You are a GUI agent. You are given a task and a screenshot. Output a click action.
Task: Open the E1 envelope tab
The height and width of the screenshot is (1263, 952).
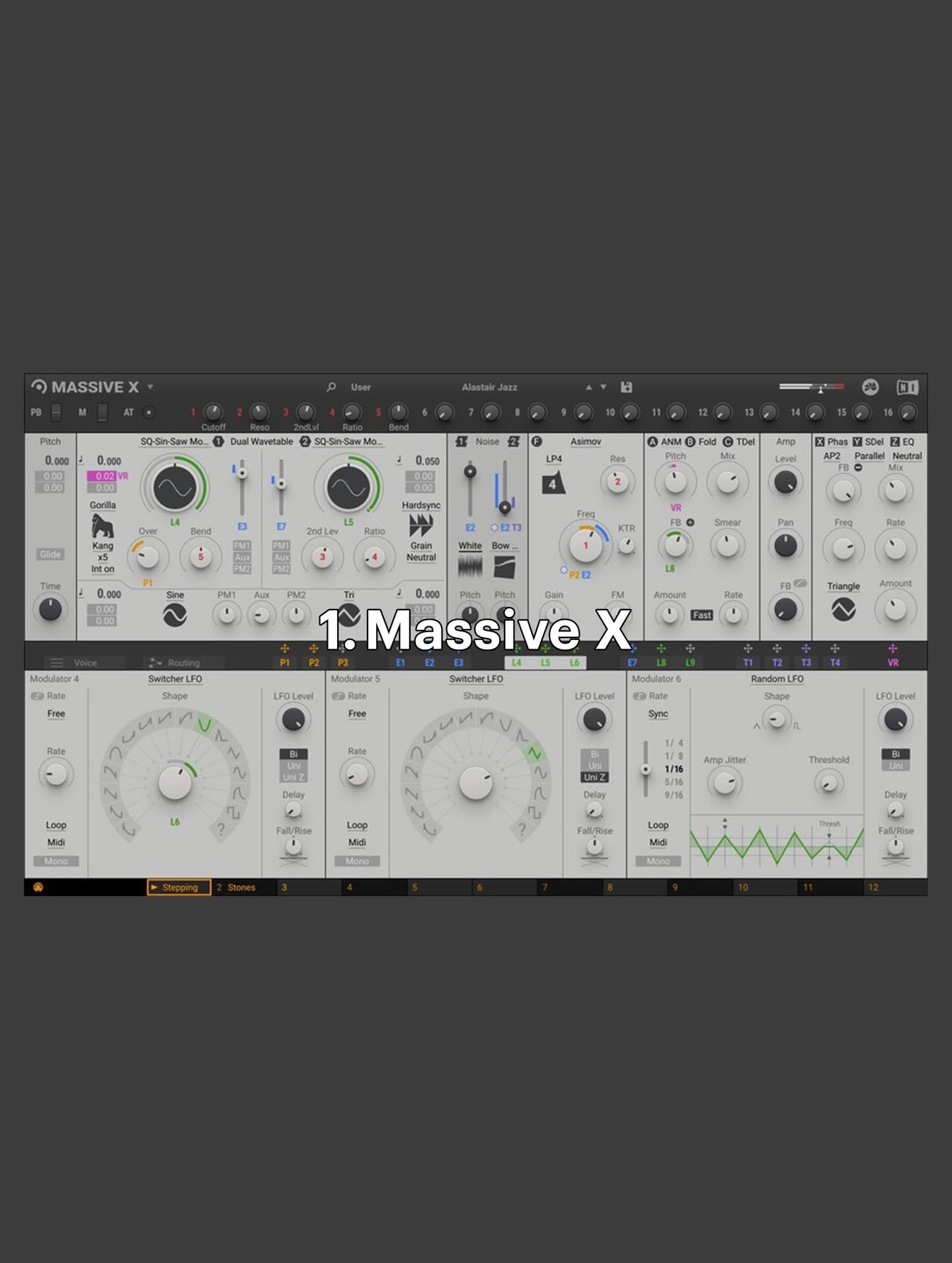point(401,663)
